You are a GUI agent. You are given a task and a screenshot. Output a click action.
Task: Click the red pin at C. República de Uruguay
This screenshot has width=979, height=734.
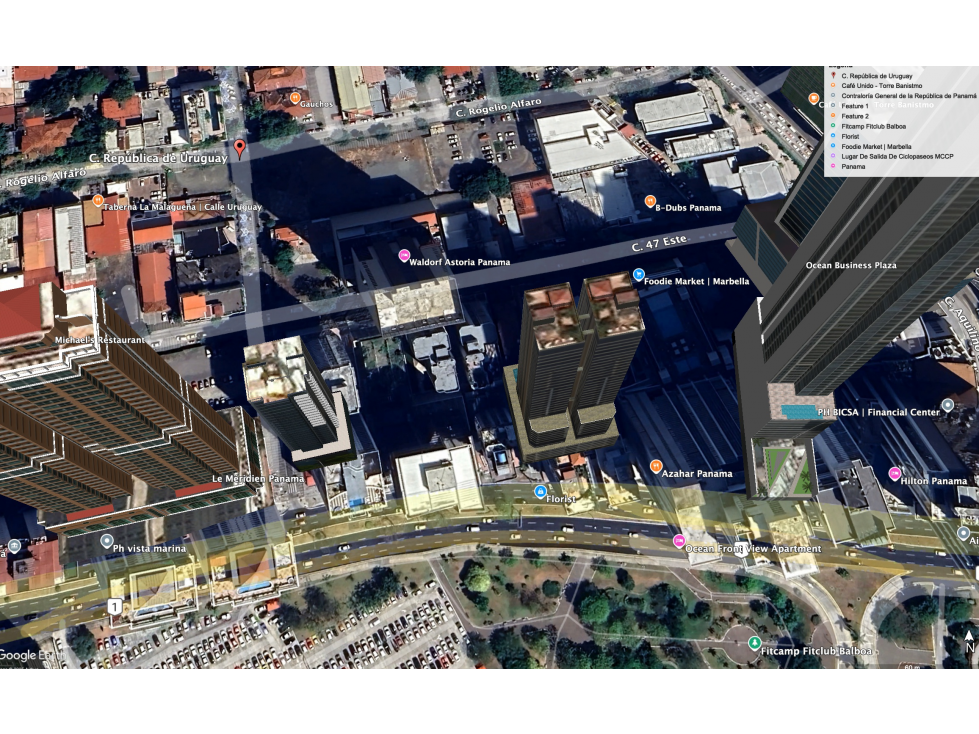(239, 149)
